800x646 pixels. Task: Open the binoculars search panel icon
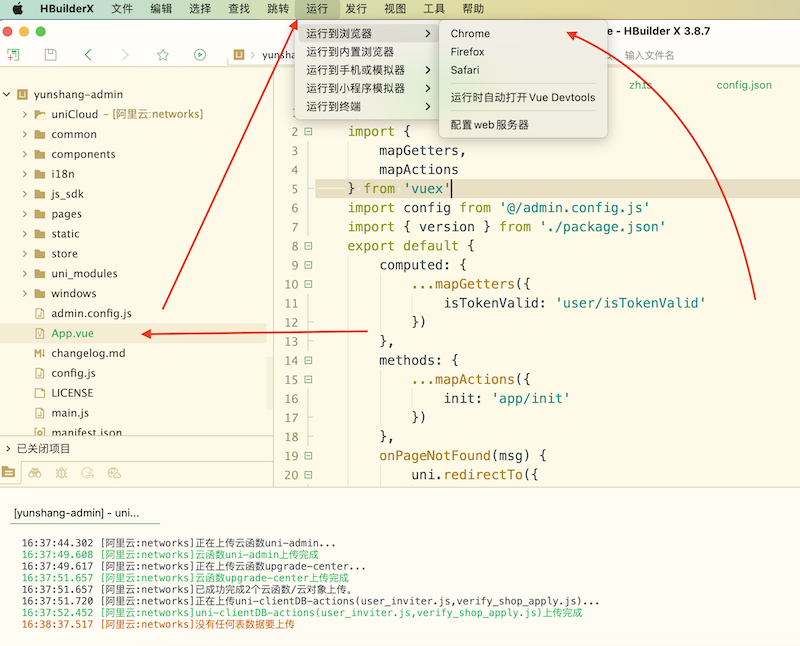pos(35,473)
